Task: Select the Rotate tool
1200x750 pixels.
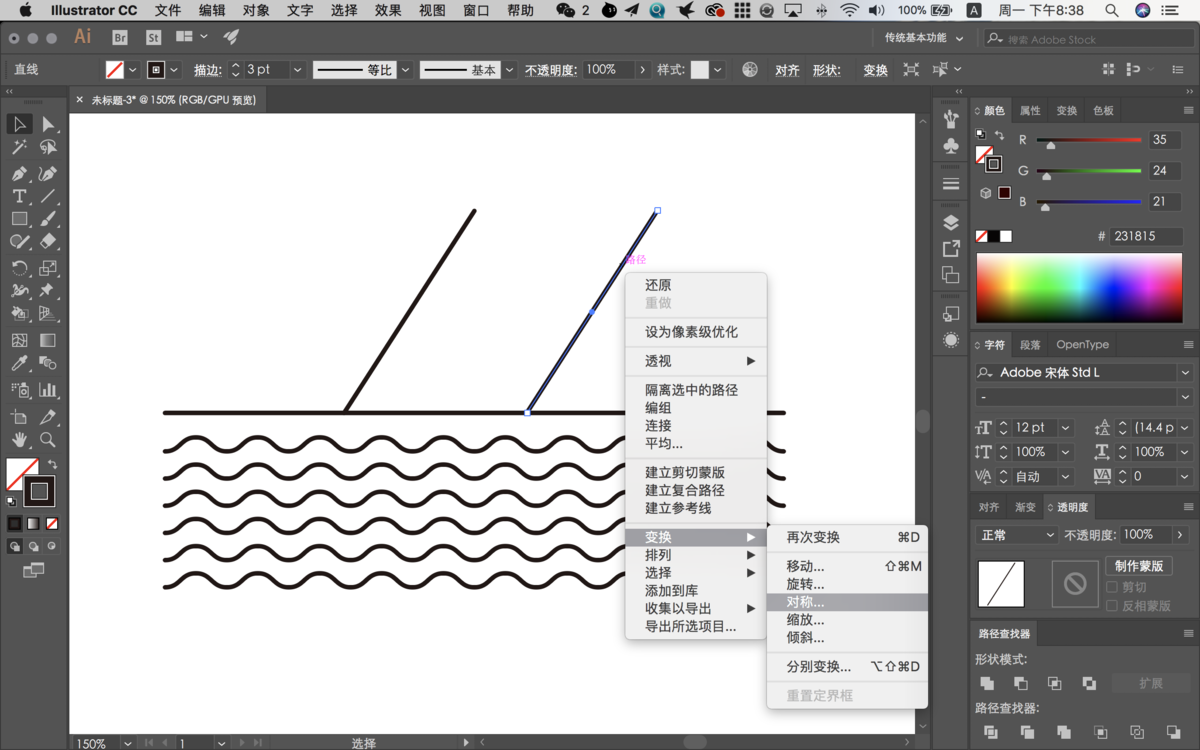Action: 19,268
